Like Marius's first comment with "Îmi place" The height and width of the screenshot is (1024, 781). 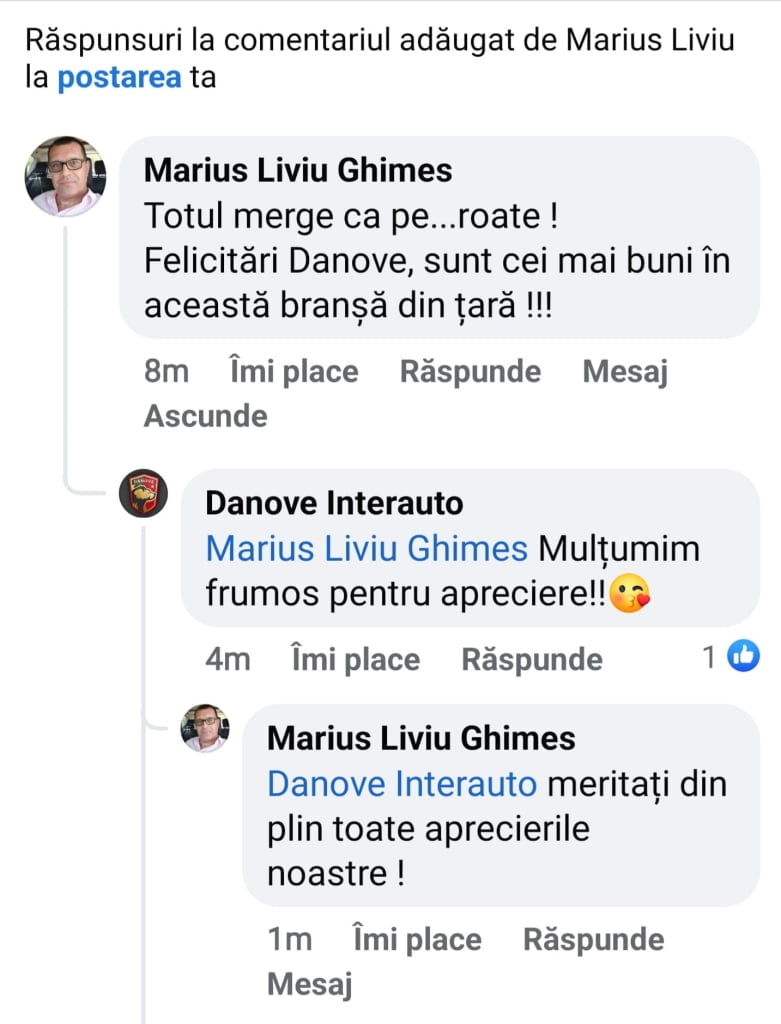tap(293, 372)
